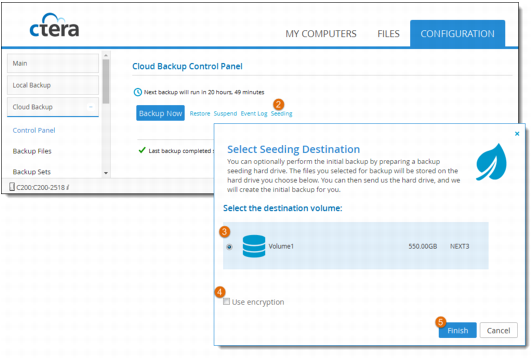
Task: Open Backup Sets in sidebar
Action: coord(32,172)
